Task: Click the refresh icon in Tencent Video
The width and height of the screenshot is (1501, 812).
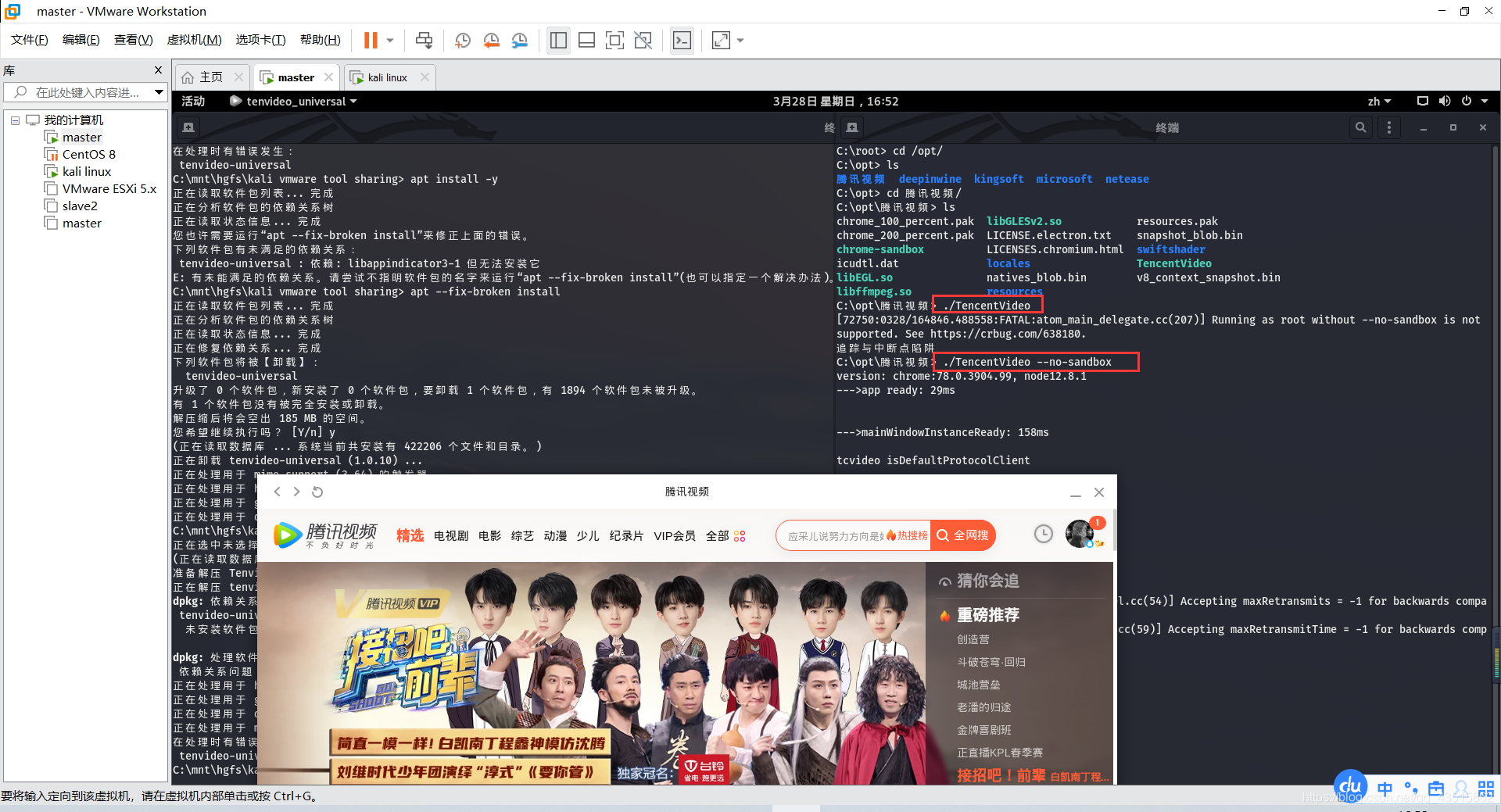Action: (317, 492)
